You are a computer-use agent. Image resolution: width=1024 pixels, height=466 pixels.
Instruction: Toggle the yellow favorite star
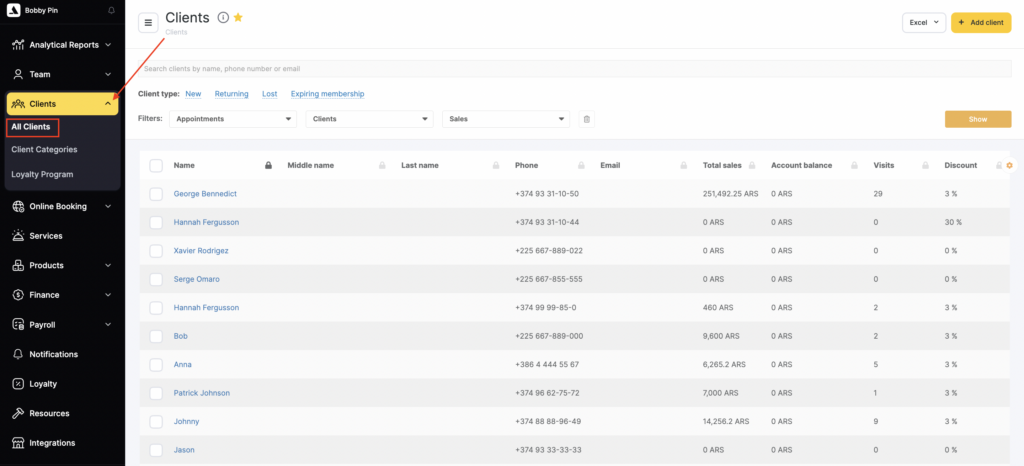(238, 18)
